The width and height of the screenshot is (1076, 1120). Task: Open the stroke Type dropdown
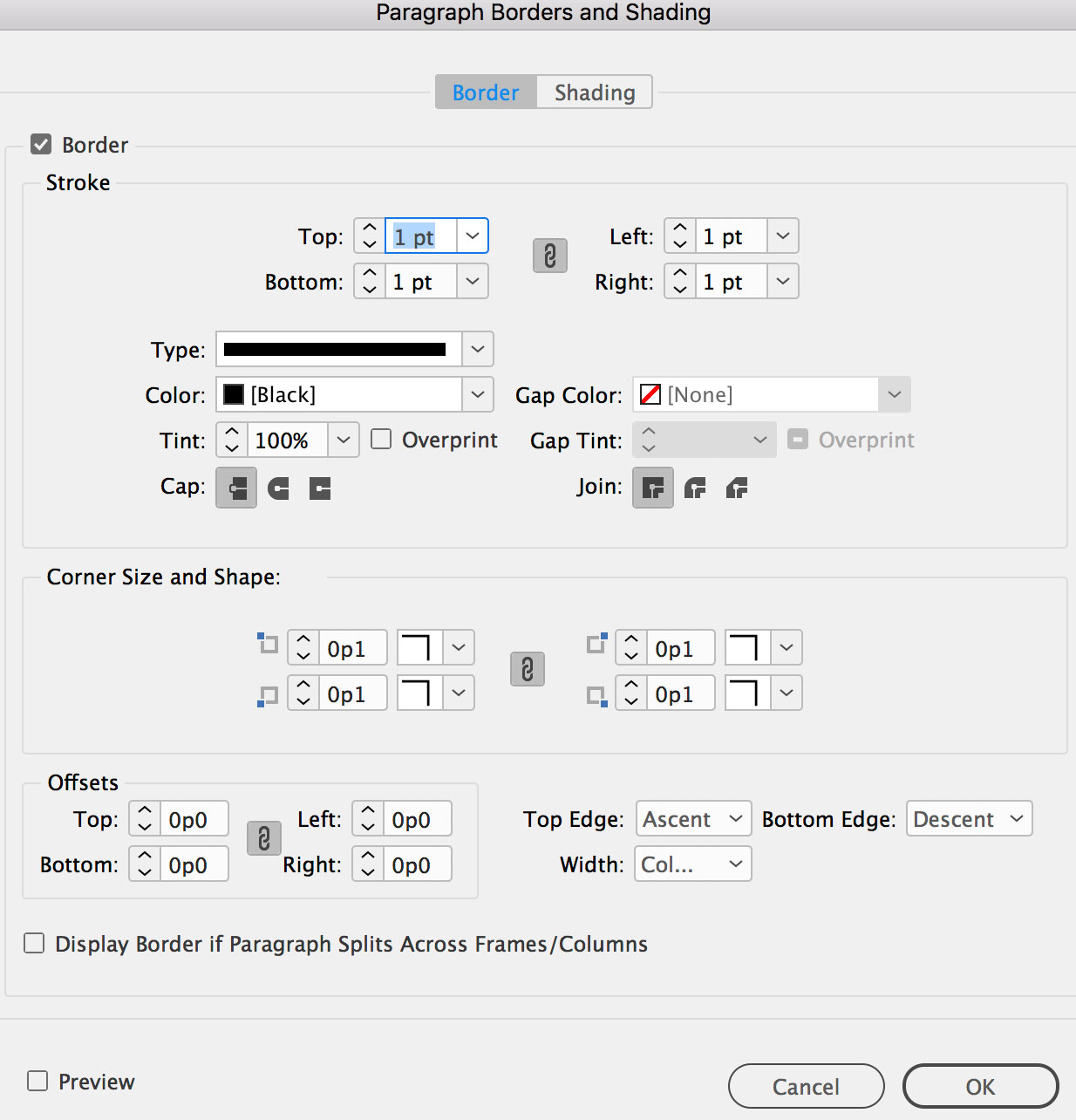click(x=355, y=349)
